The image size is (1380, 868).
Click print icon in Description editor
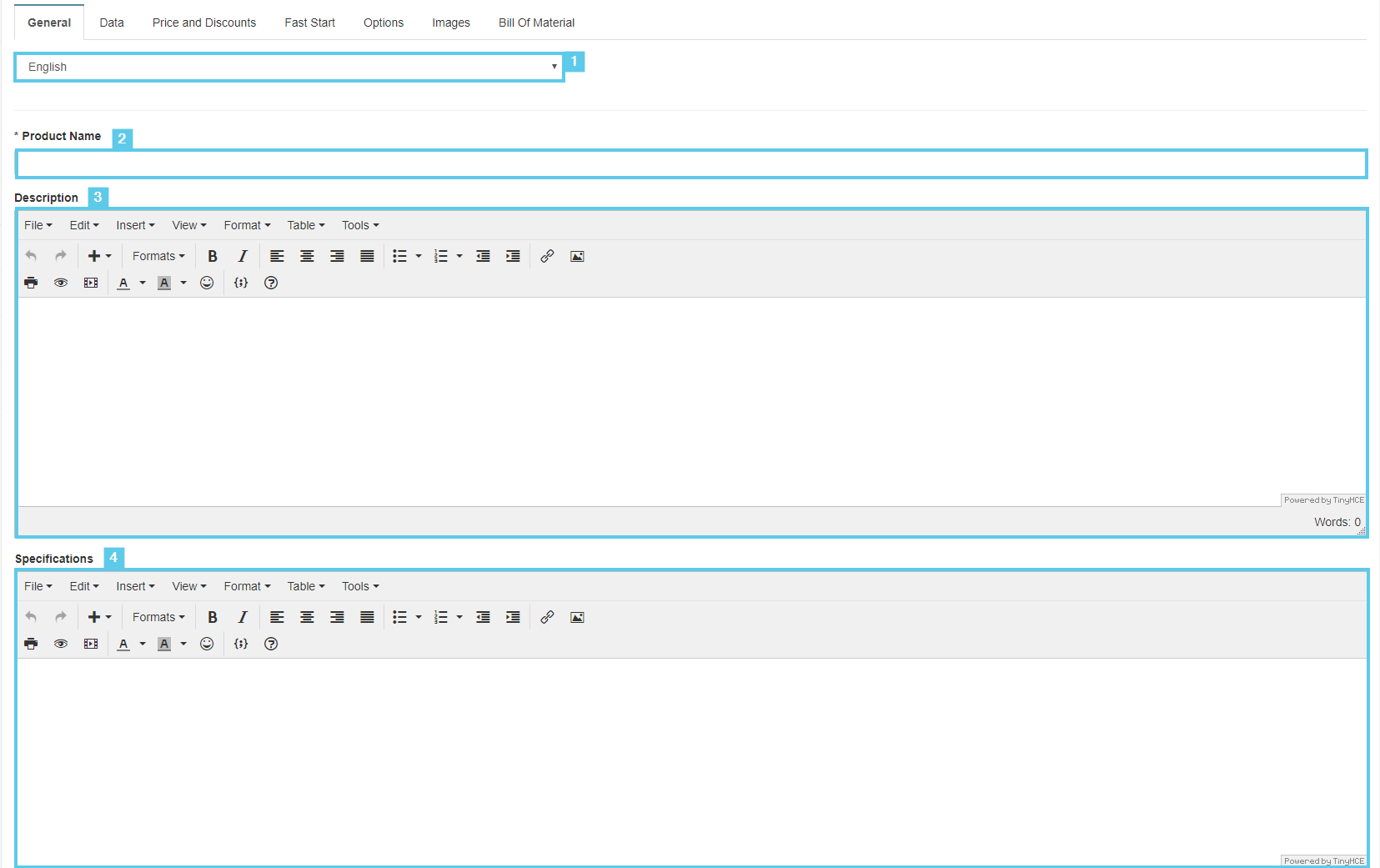pos(31,283)
